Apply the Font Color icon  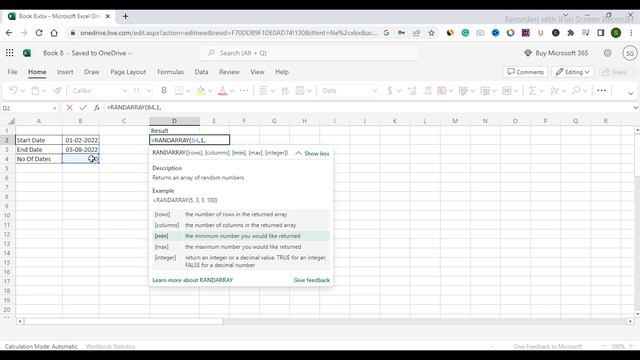(222, 91)
